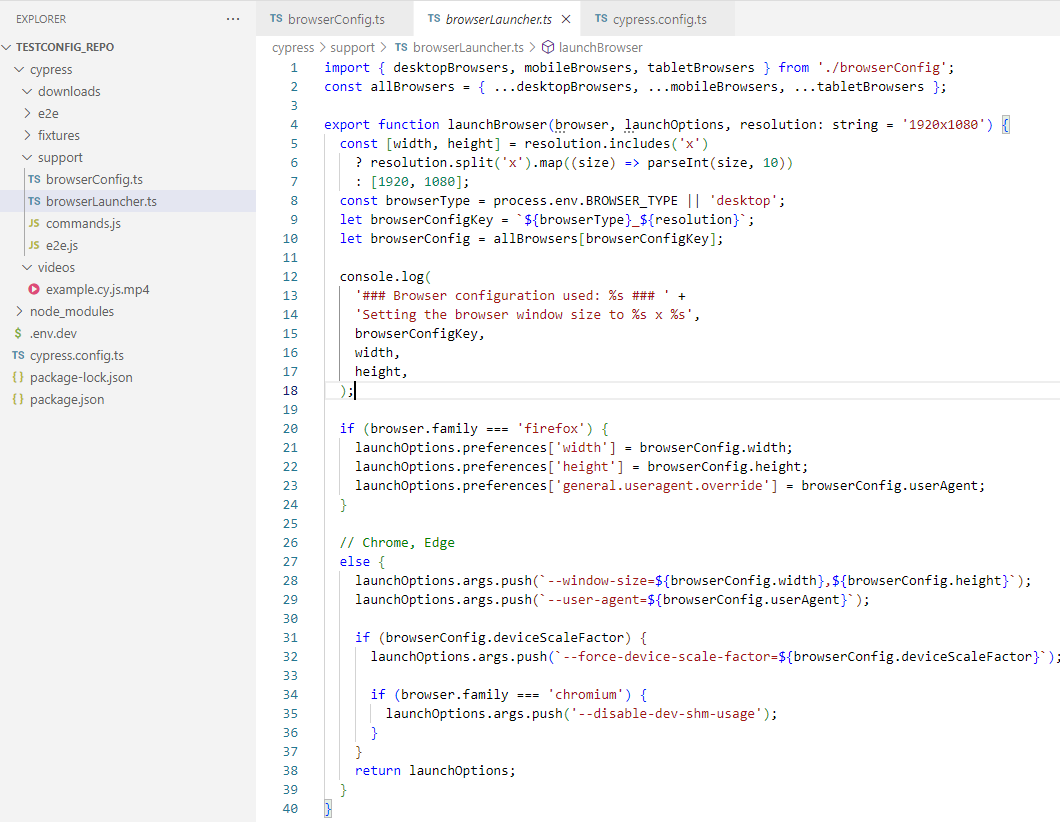This screenshot has height=822, width=1060.
Task: Click the video icon beside example.cy.js.mp4
Action: click(x=34, y=289)
